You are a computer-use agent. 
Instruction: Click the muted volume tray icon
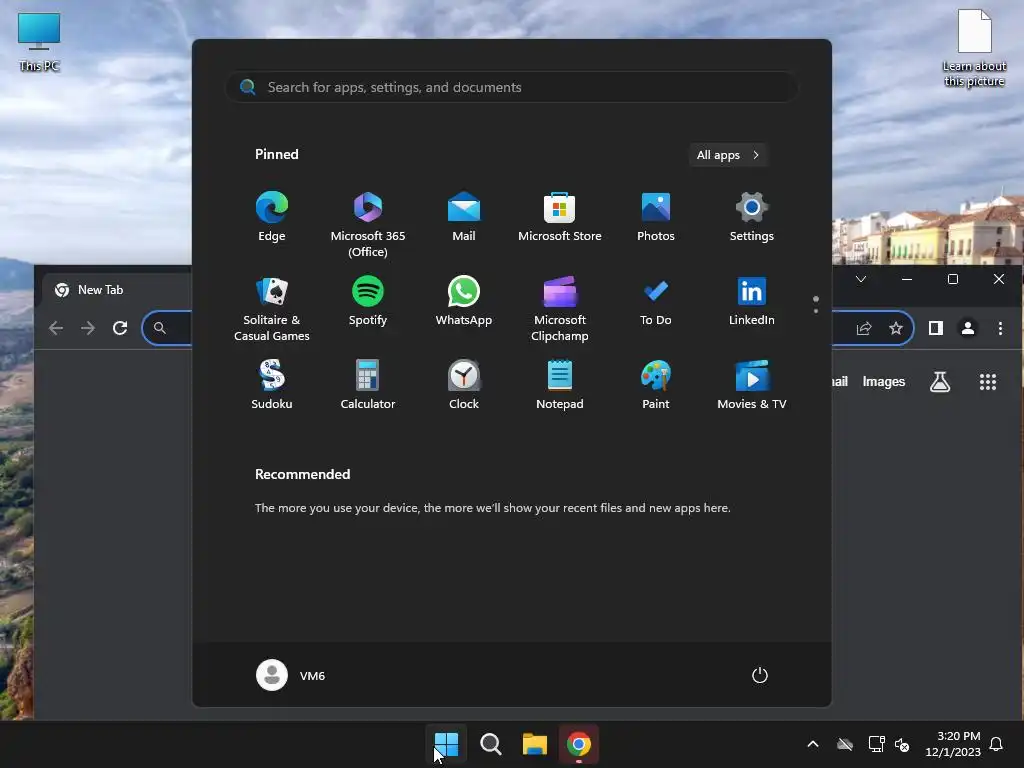coord(902,744)
